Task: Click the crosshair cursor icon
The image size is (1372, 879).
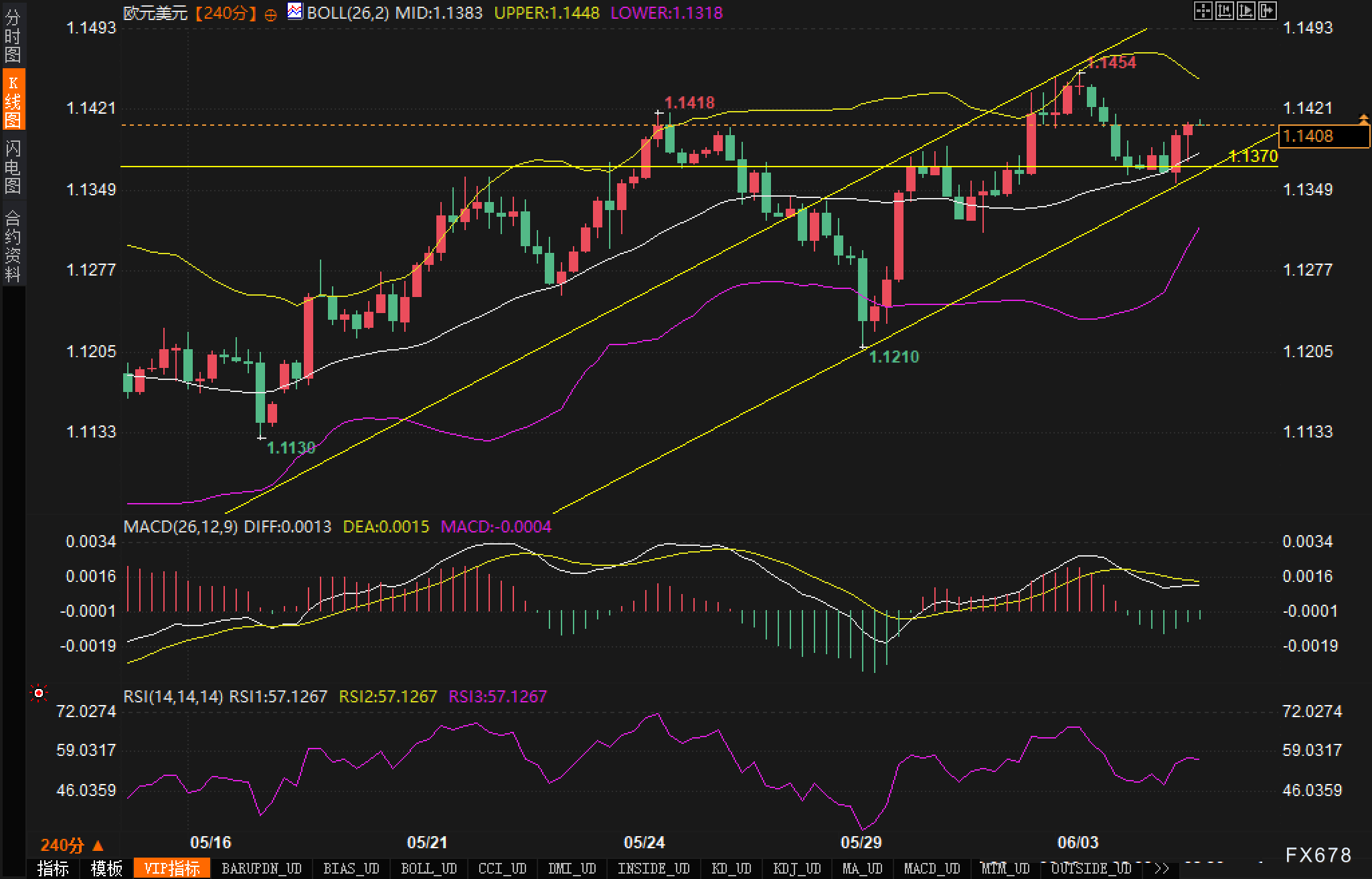Action: (1203, 11)
